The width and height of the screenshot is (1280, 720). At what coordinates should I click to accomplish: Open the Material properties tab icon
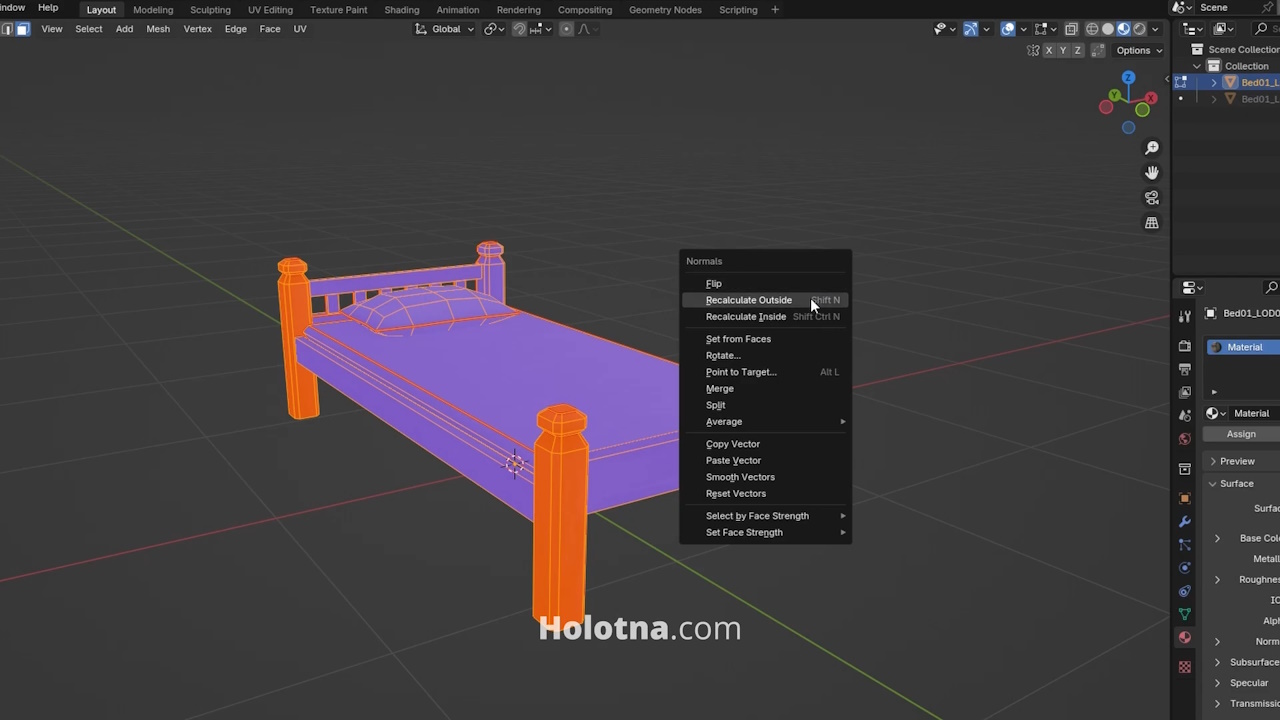pyautogui.click(x=1185, y=637)
